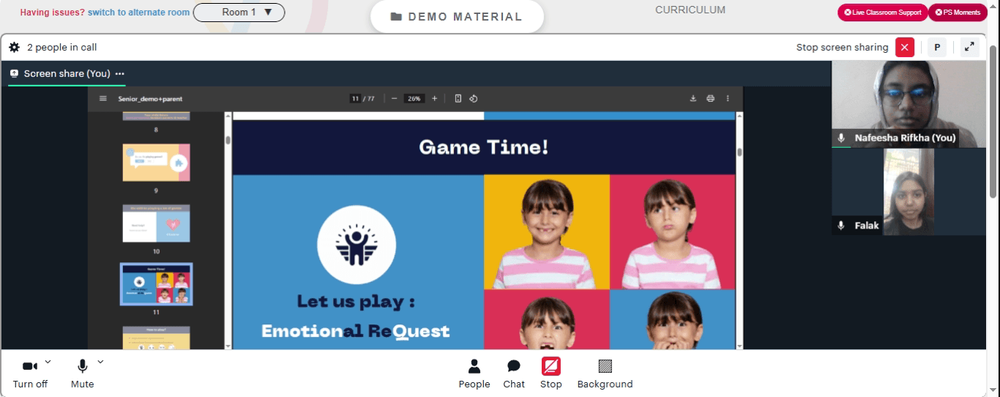Select slide 11 Game Time thumbnail
The height and width of the screenshot is (397, 1000).
pyautogui.click(x=156, y=284)
